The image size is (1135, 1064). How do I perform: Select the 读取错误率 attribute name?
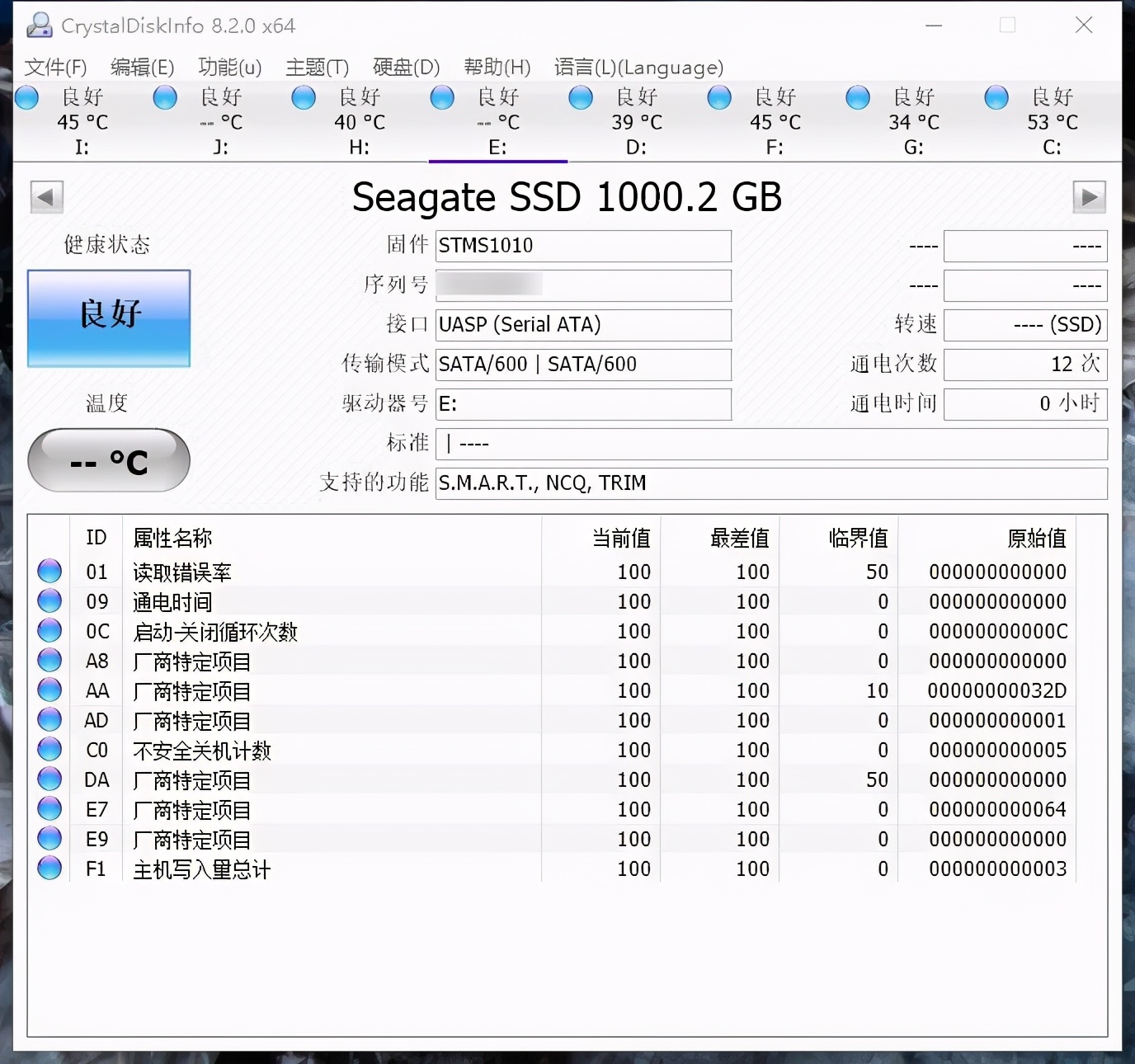coord(182,572)
